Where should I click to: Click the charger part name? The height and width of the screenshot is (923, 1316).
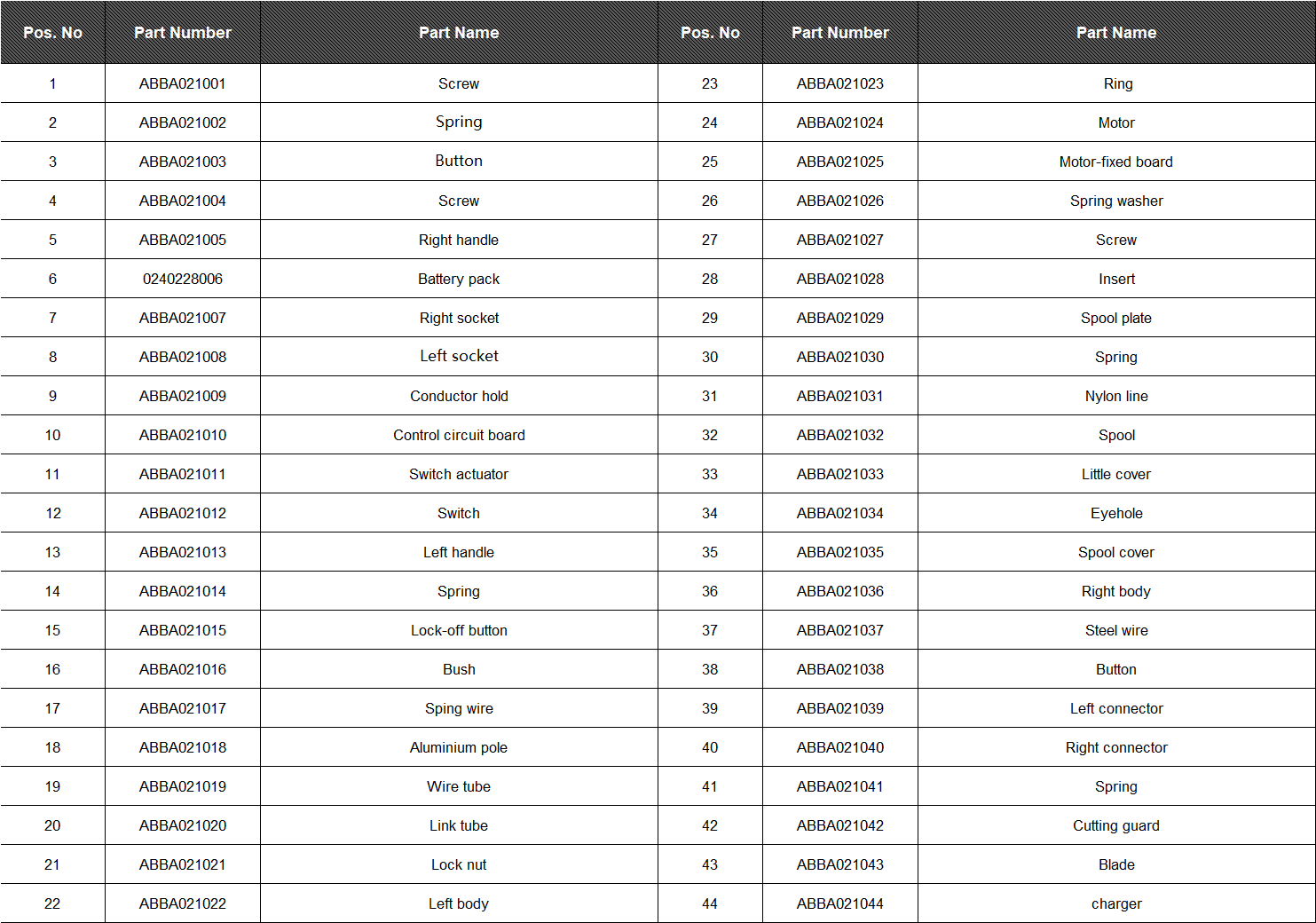point(1116,903)
